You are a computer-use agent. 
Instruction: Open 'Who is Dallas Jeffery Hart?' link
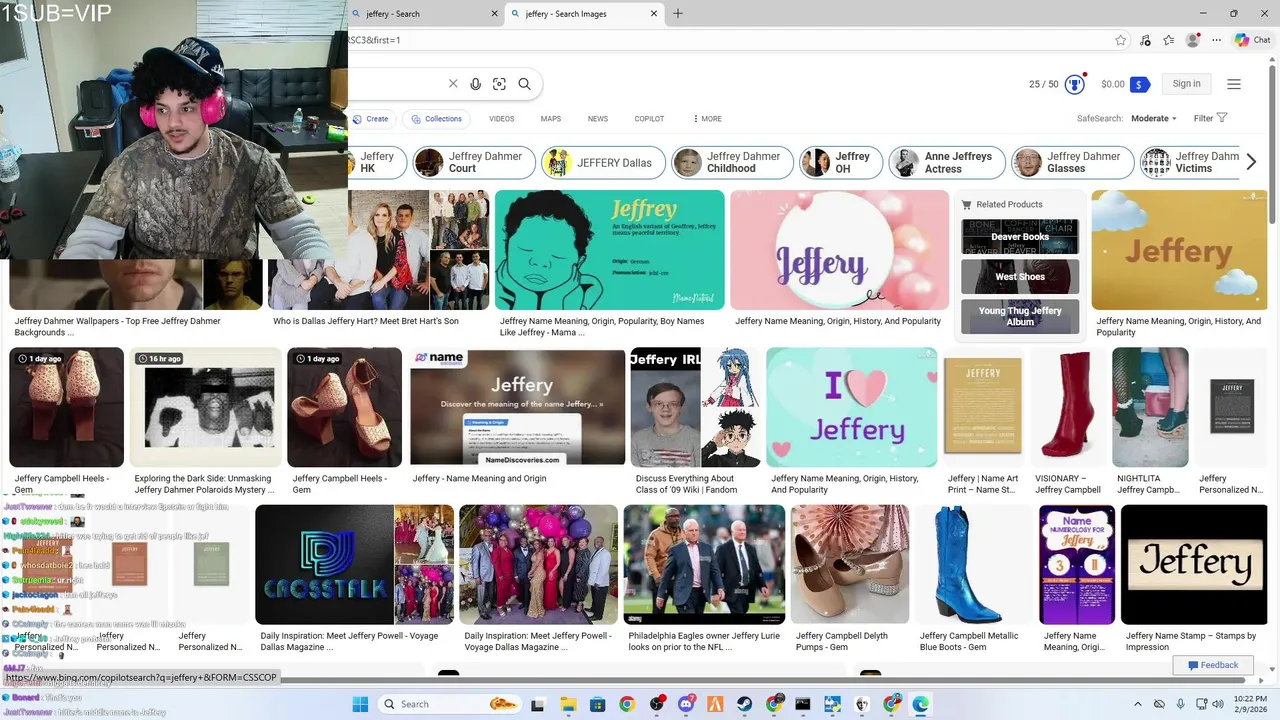point(366,322)
